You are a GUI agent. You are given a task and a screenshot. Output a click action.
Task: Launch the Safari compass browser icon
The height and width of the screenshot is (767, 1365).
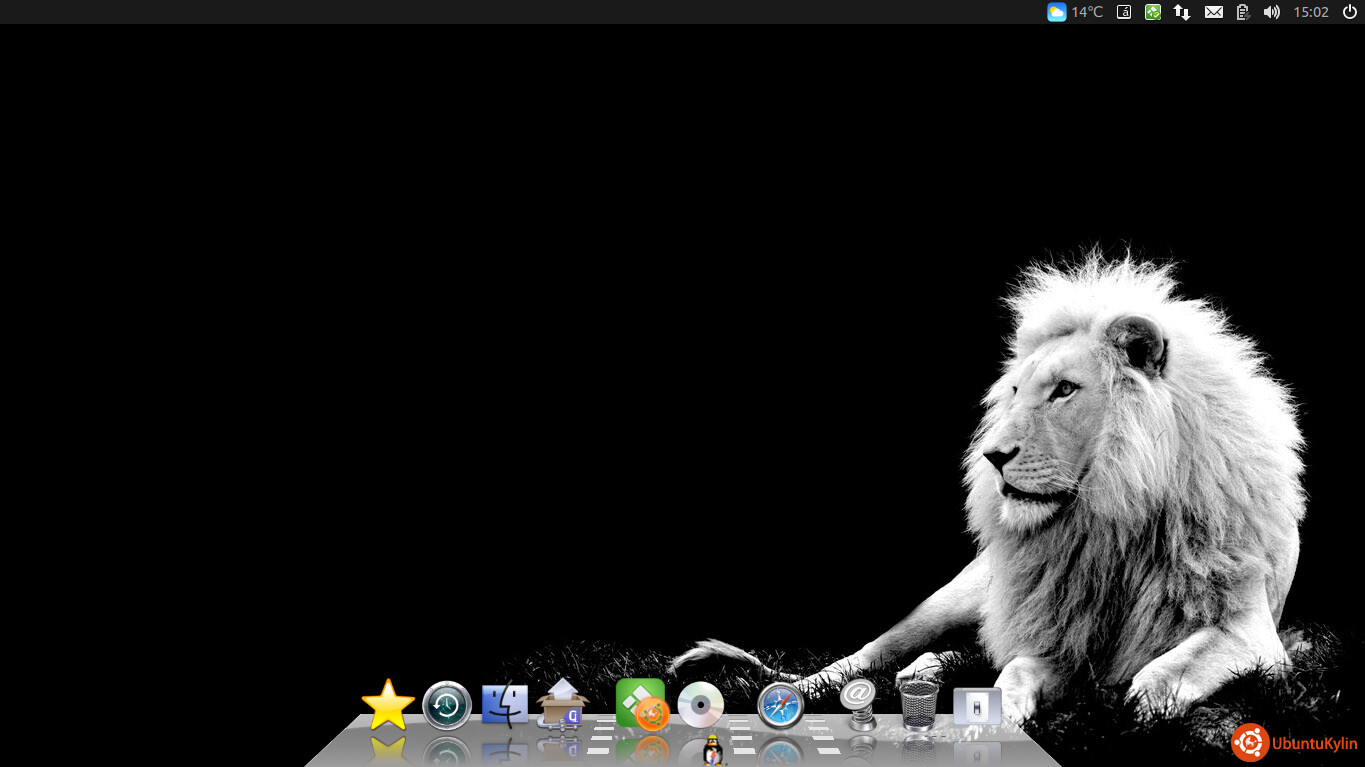(x=780, y=706)
